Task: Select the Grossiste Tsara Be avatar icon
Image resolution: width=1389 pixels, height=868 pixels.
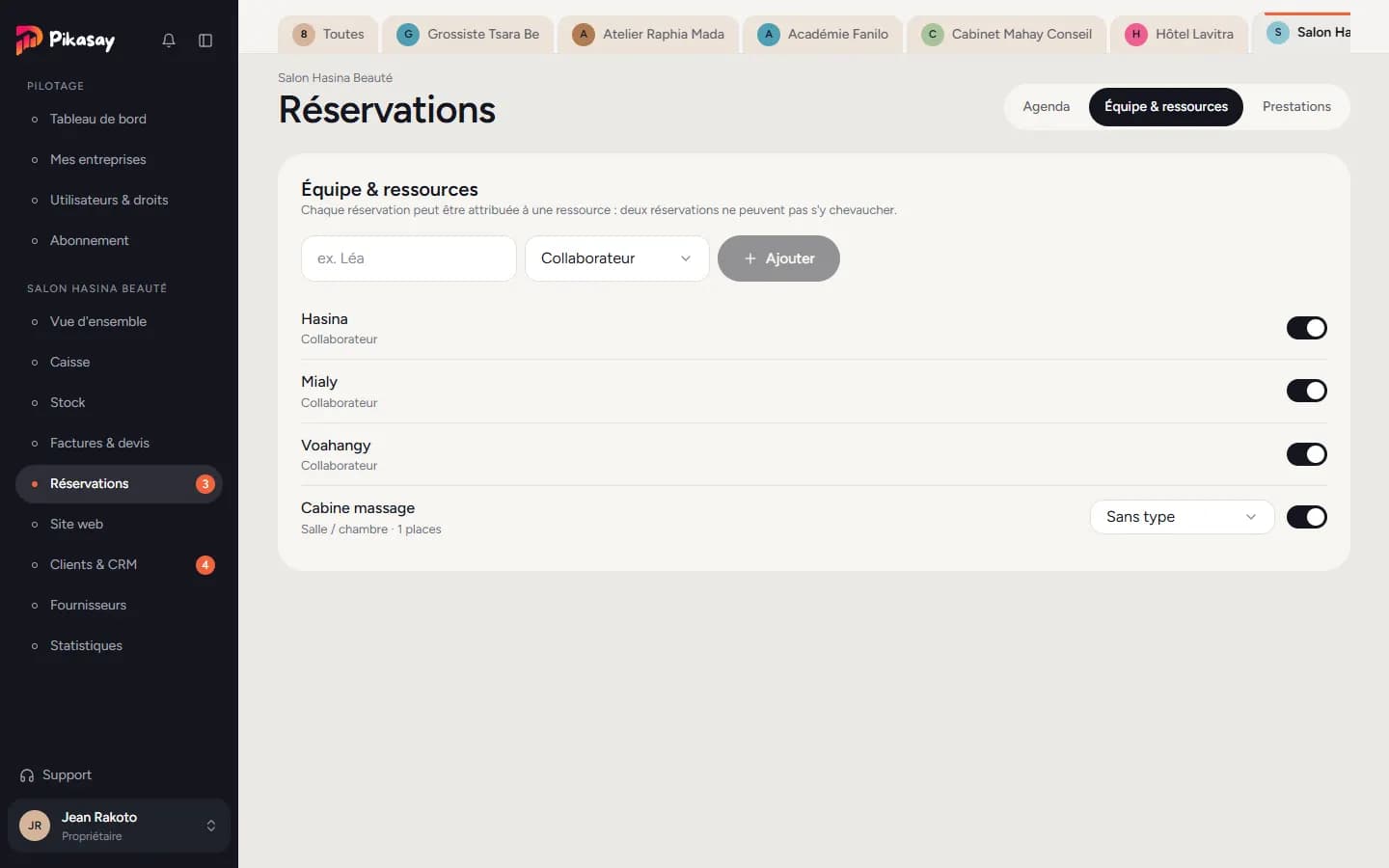Action: click(x=408, y=35)
